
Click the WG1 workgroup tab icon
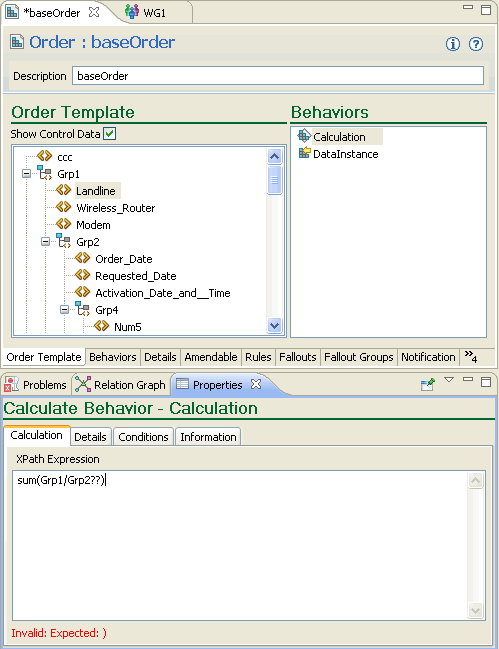[x=132, y=12]
